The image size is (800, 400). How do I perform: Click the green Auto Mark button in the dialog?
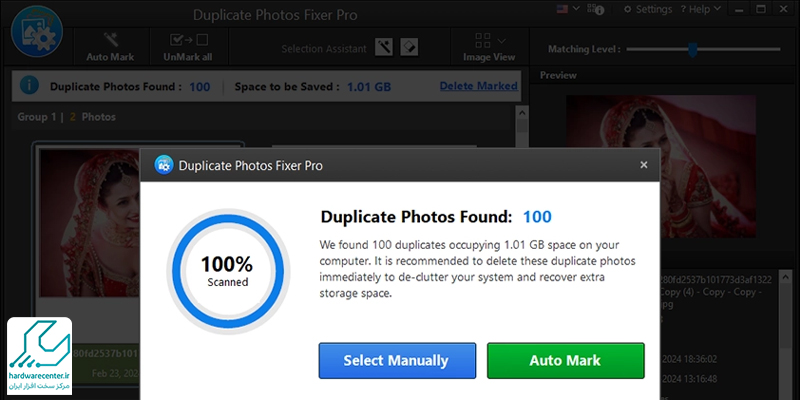pos(565,361)
